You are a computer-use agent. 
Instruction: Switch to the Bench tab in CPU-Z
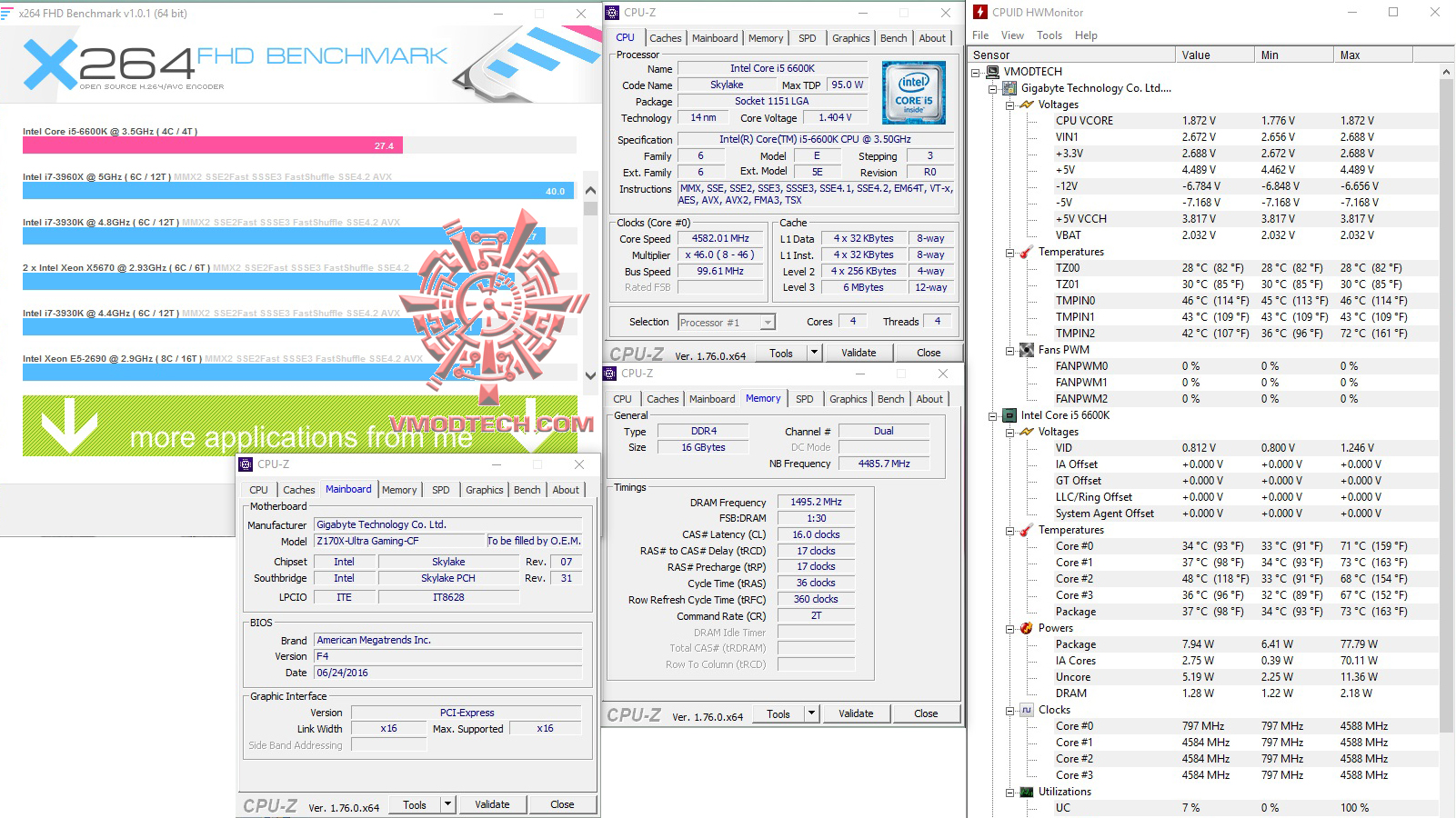click(x=893, y=37)
